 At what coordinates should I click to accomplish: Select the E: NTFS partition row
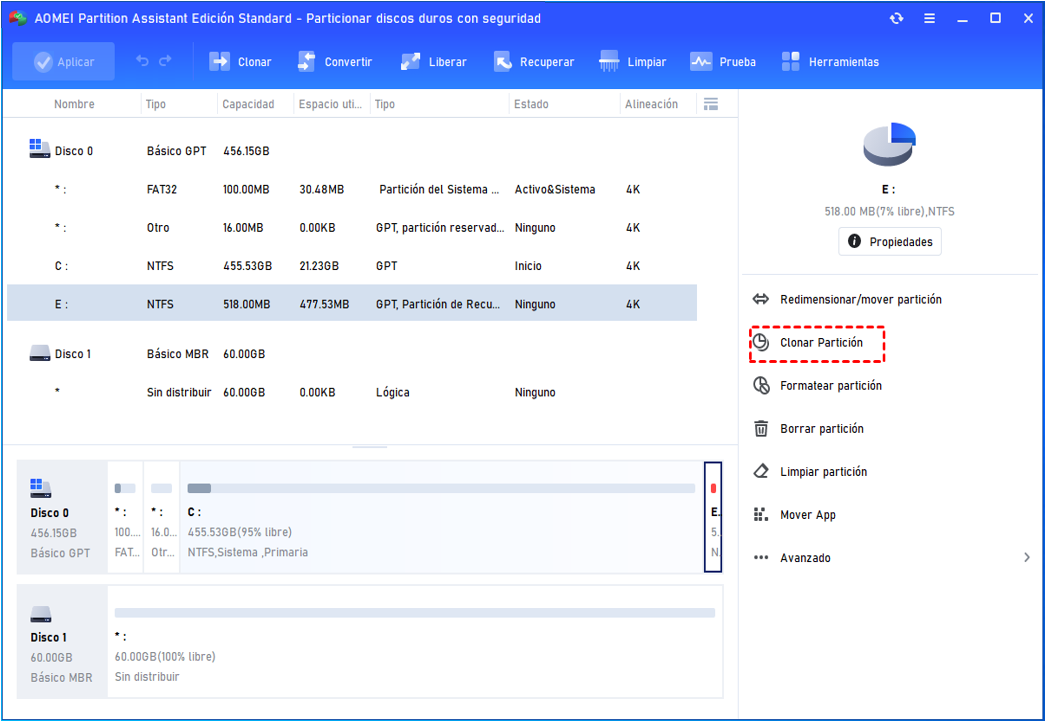[x=352, y=304]
